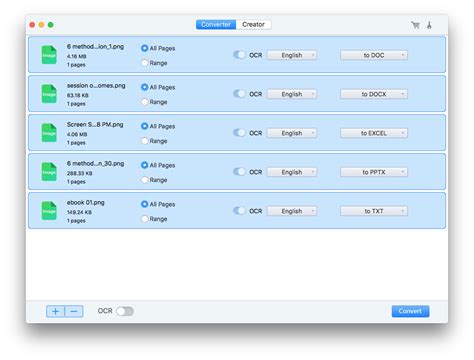Switch to the Converter tab
474x360 pixels.
click(216, 25)
